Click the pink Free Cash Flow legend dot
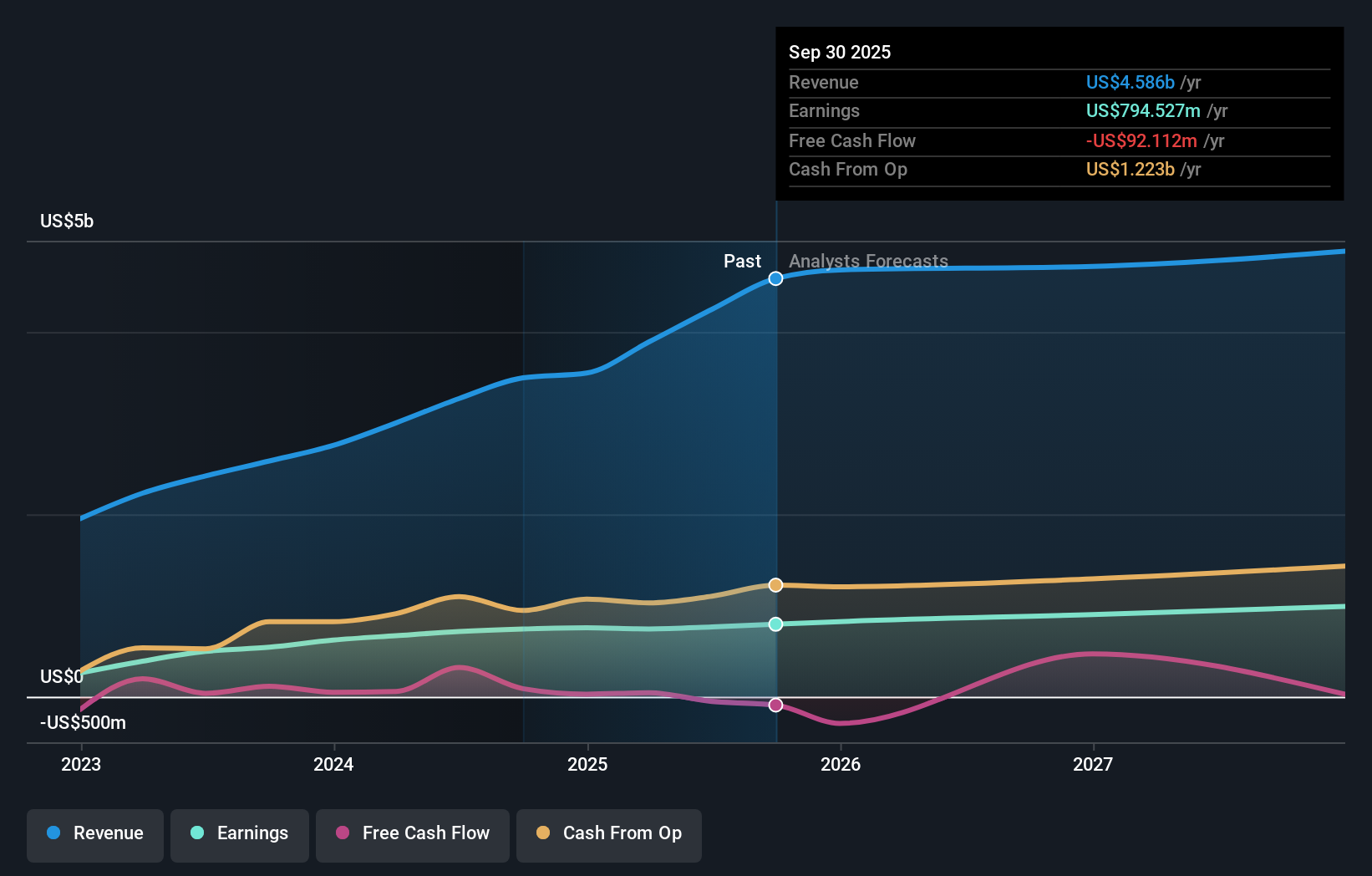1372x876 pixels. [343, 833]
